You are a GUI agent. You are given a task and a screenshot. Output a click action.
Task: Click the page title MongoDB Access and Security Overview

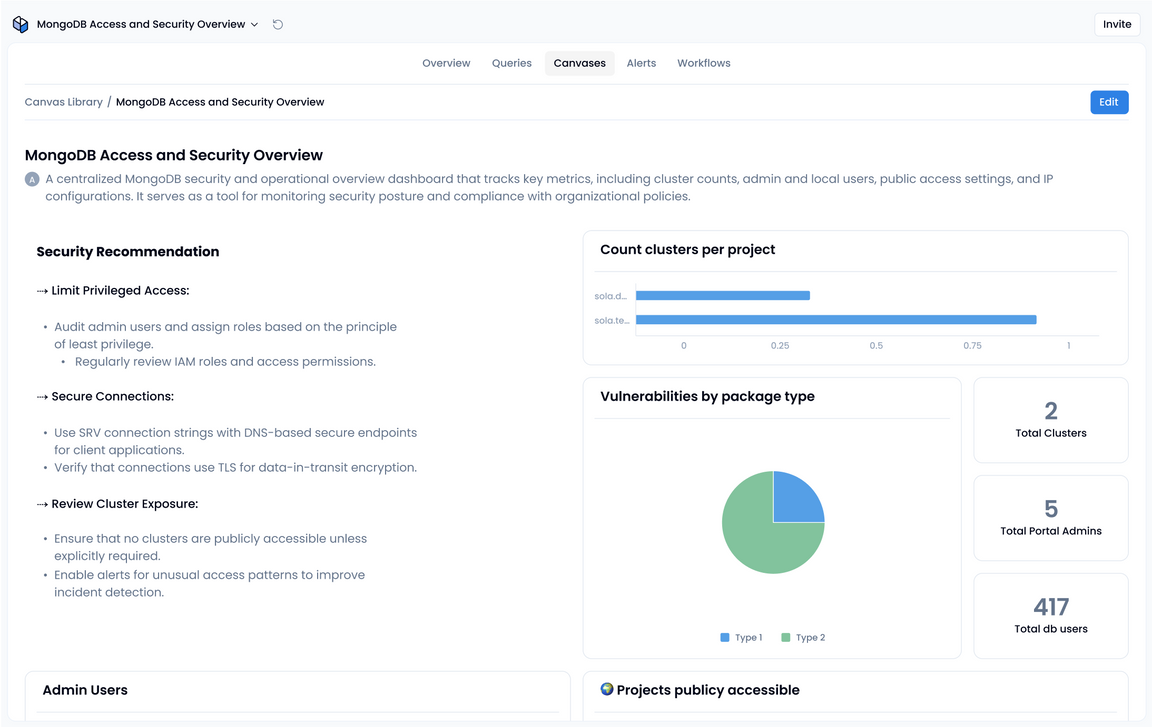174,155
